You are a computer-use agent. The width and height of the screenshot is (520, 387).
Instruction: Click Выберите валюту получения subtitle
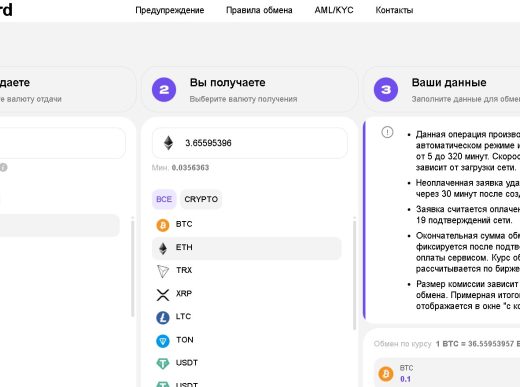[243, 99]
